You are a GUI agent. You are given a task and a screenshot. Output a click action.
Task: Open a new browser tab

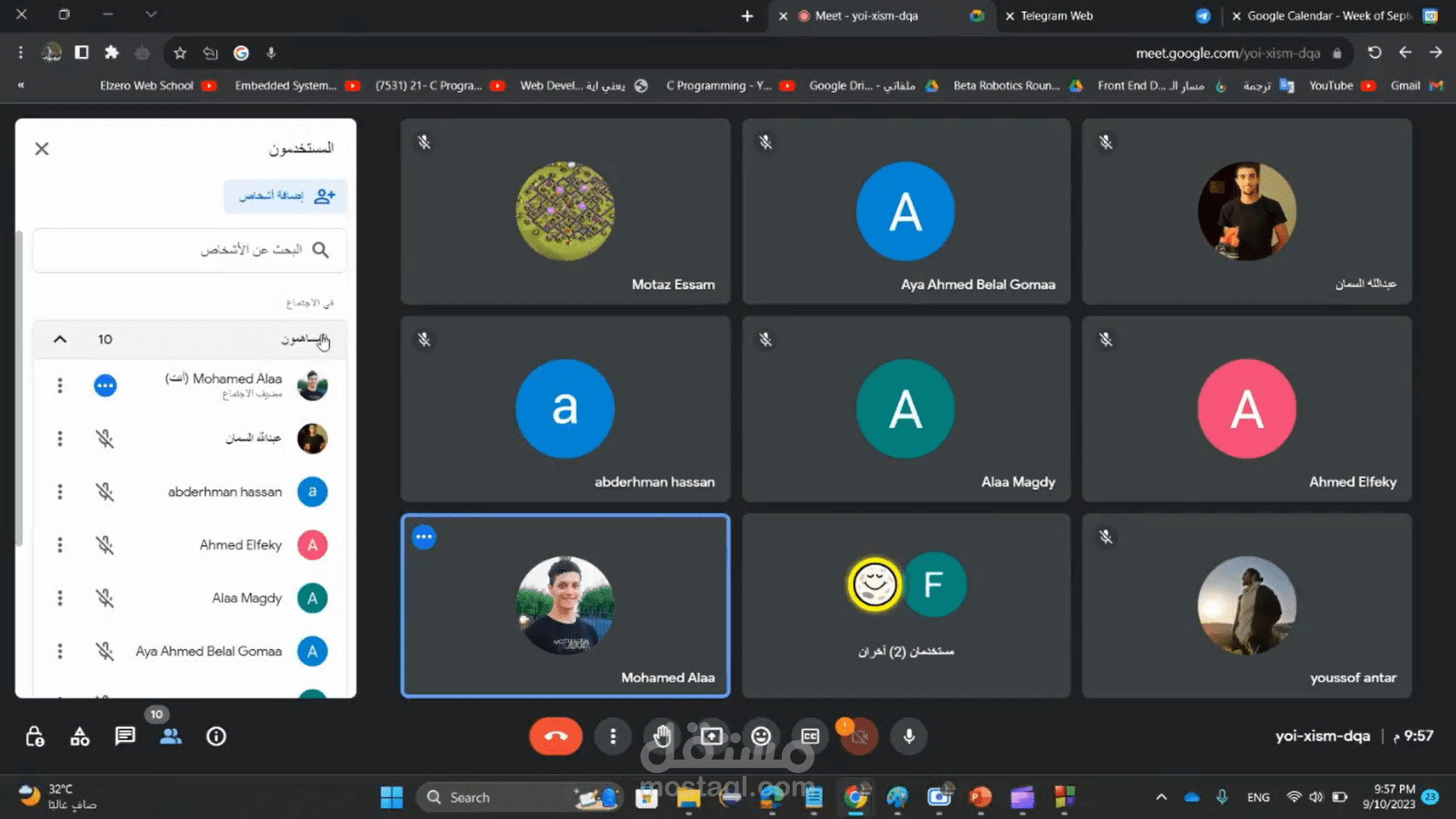click(747, 16)
